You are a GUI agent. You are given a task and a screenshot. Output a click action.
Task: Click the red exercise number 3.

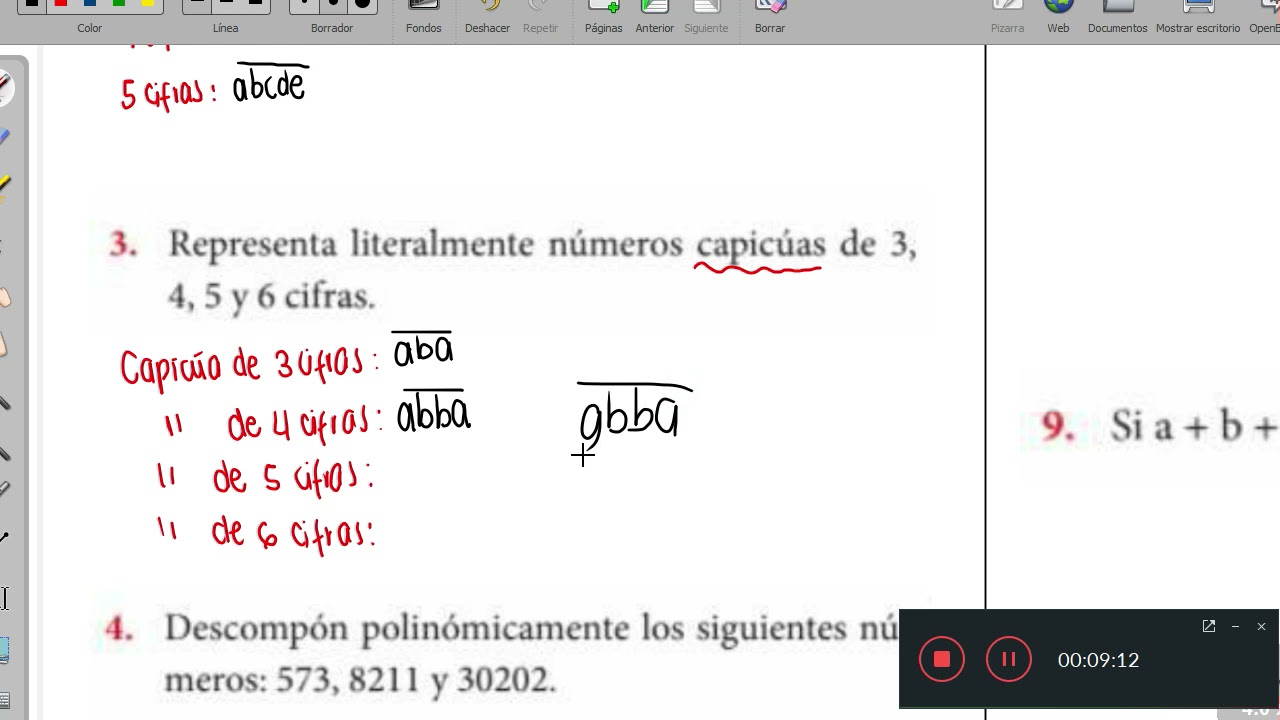tap(123, 245)
